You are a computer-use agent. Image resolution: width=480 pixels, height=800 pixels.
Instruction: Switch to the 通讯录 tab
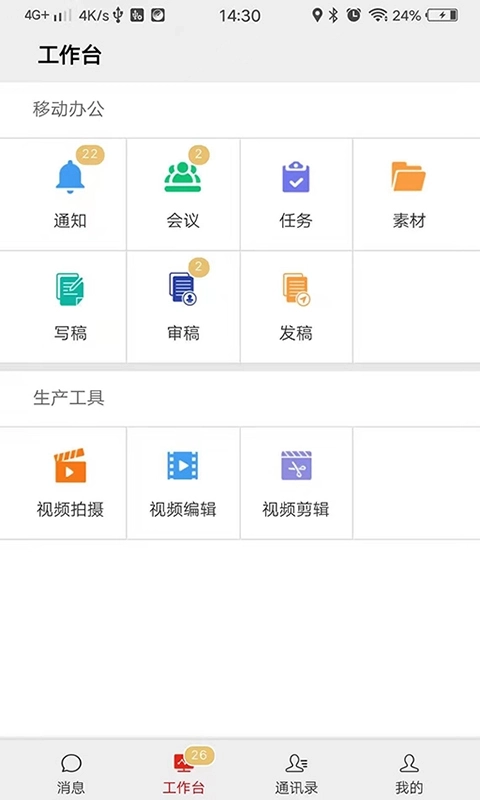(296, 773)
